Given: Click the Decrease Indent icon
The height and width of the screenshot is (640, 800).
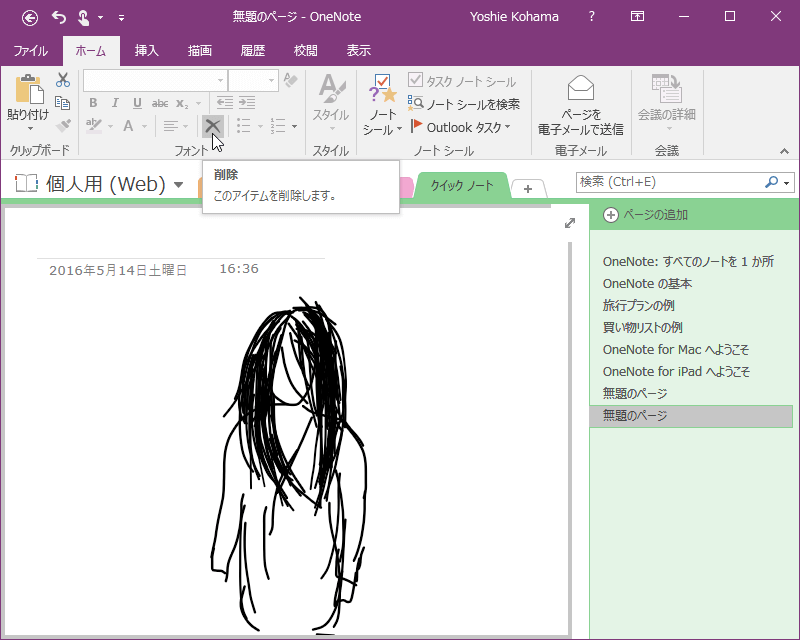Looking at the screenshot, I should coord(224,103).
